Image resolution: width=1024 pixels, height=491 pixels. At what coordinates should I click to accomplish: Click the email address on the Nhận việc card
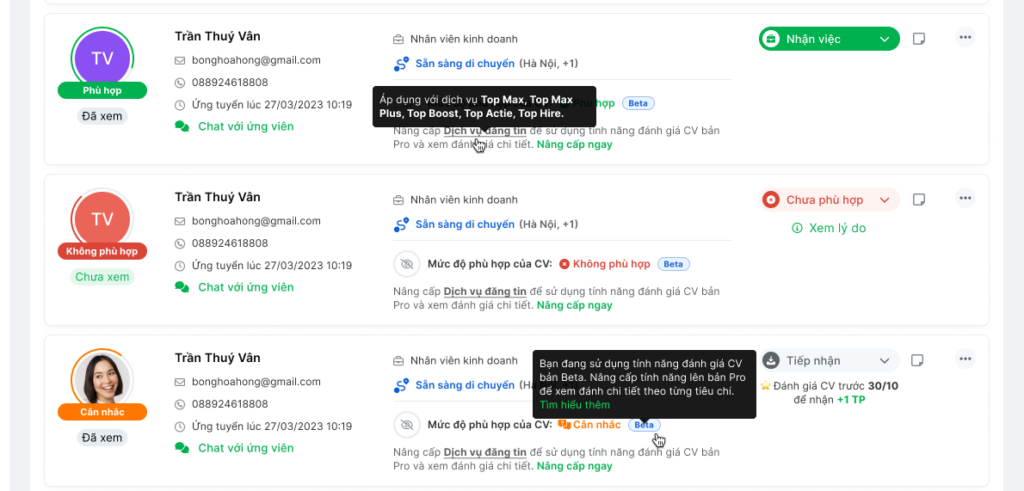click(256, 60)
